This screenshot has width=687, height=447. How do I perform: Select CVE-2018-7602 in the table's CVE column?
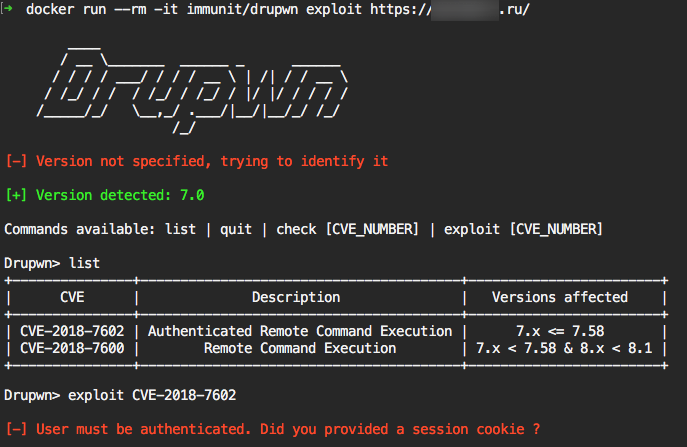pos(72,331)
